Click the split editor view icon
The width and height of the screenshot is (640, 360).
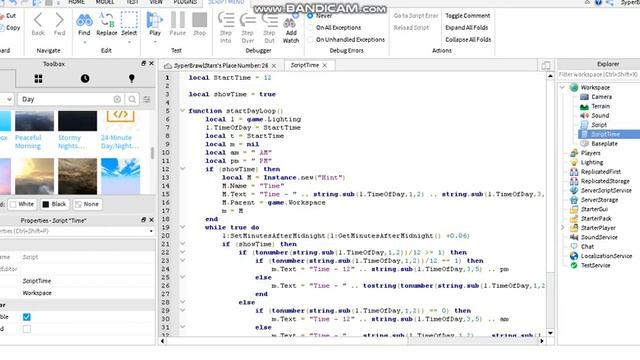pos(546,65)
